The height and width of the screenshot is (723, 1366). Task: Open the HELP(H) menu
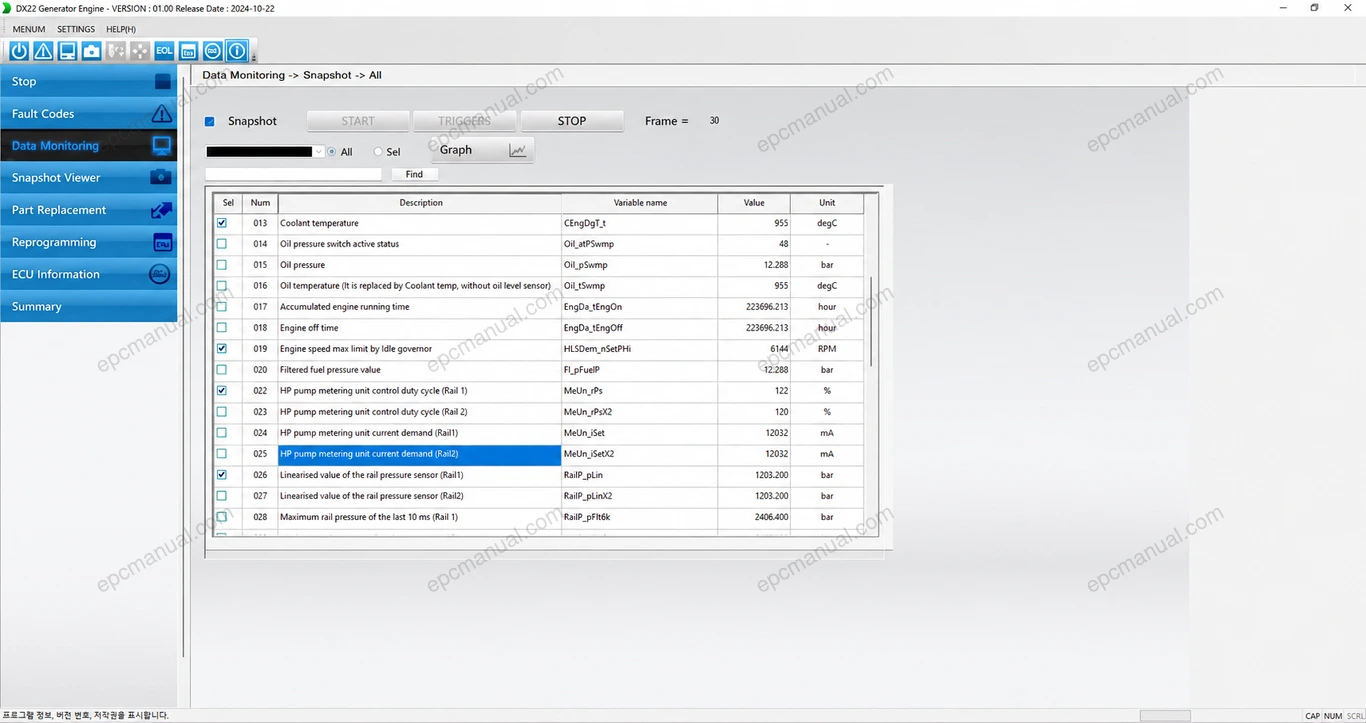click(121, 29)
